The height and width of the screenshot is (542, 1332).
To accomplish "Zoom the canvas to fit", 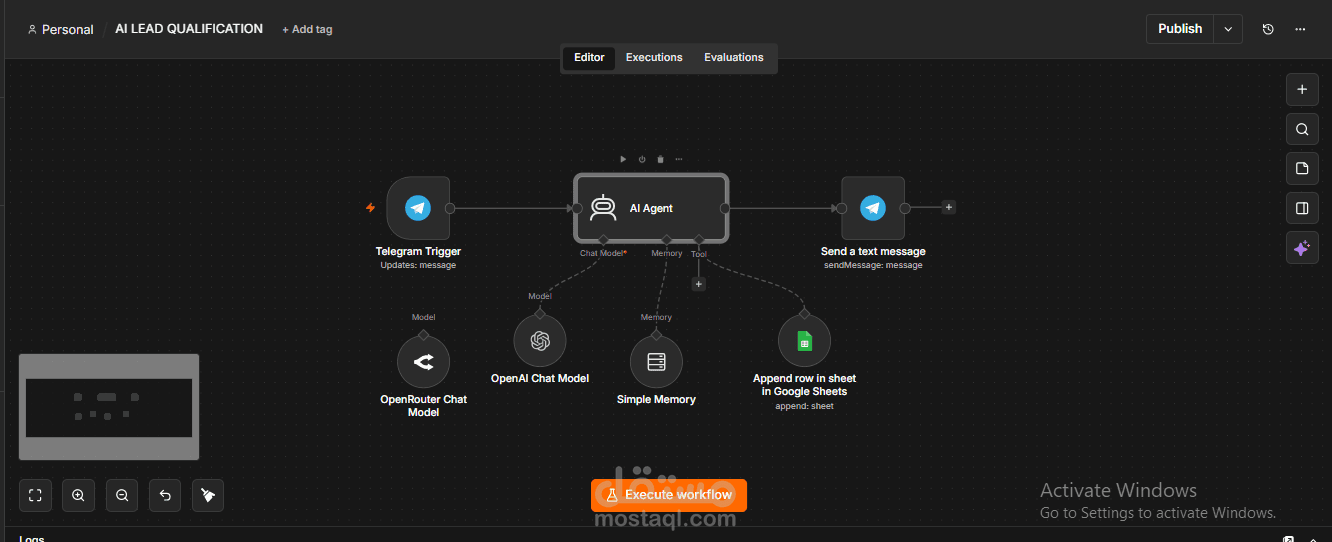I will coord(35,495).
